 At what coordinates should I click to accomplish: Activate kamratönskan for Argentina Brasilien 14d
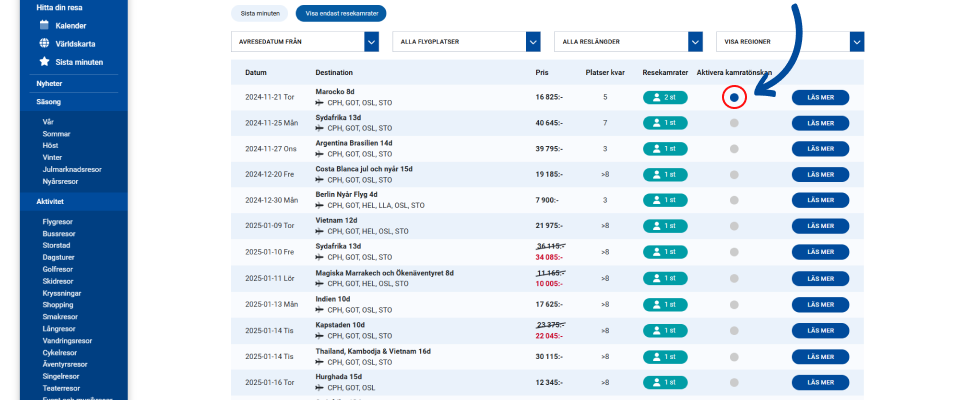pos(734,149)
